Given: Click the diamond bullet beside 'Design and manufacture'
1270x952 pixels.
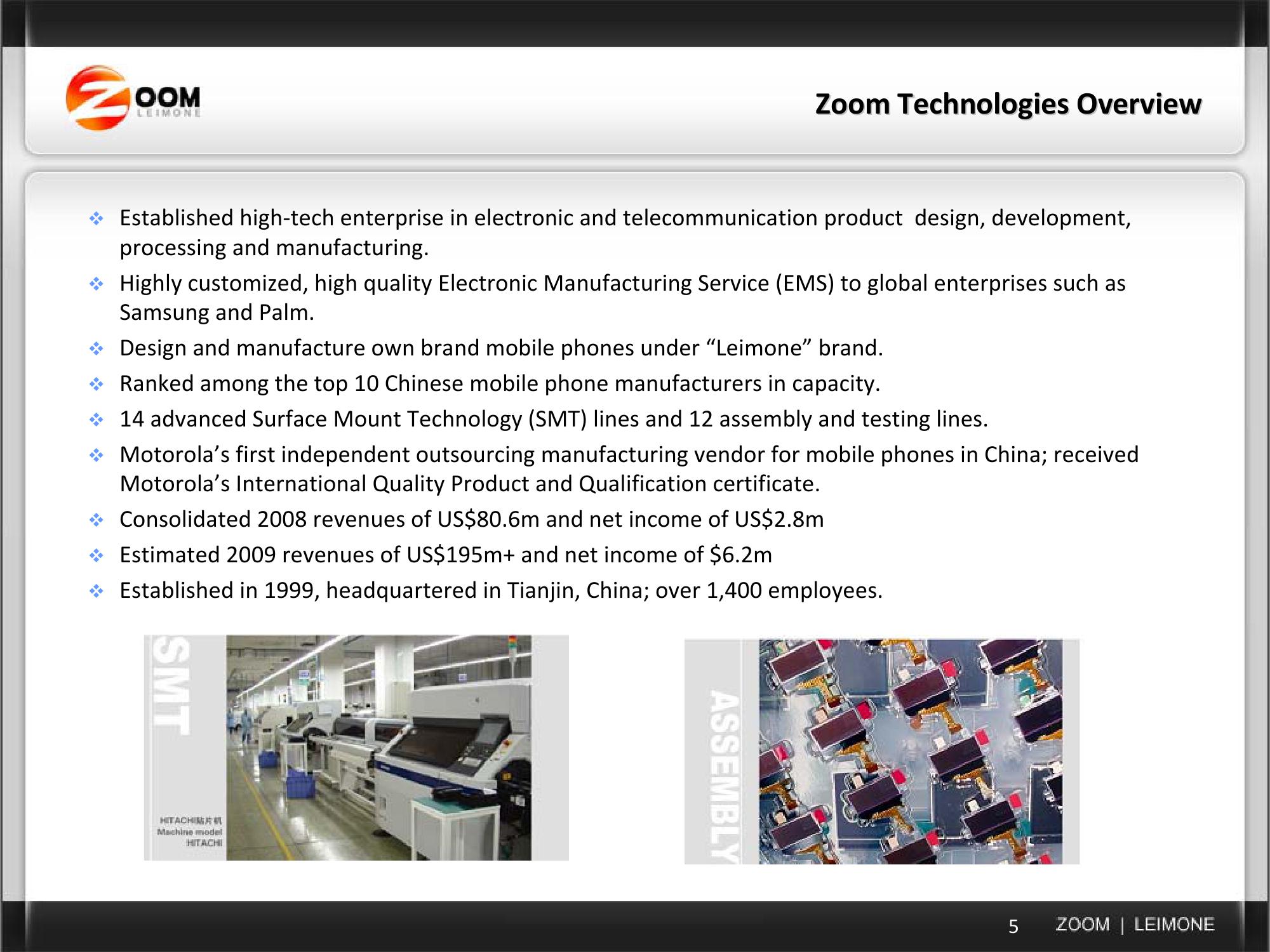Looking at the screenshot, I should pyautogui.click(x=96, y=348).
